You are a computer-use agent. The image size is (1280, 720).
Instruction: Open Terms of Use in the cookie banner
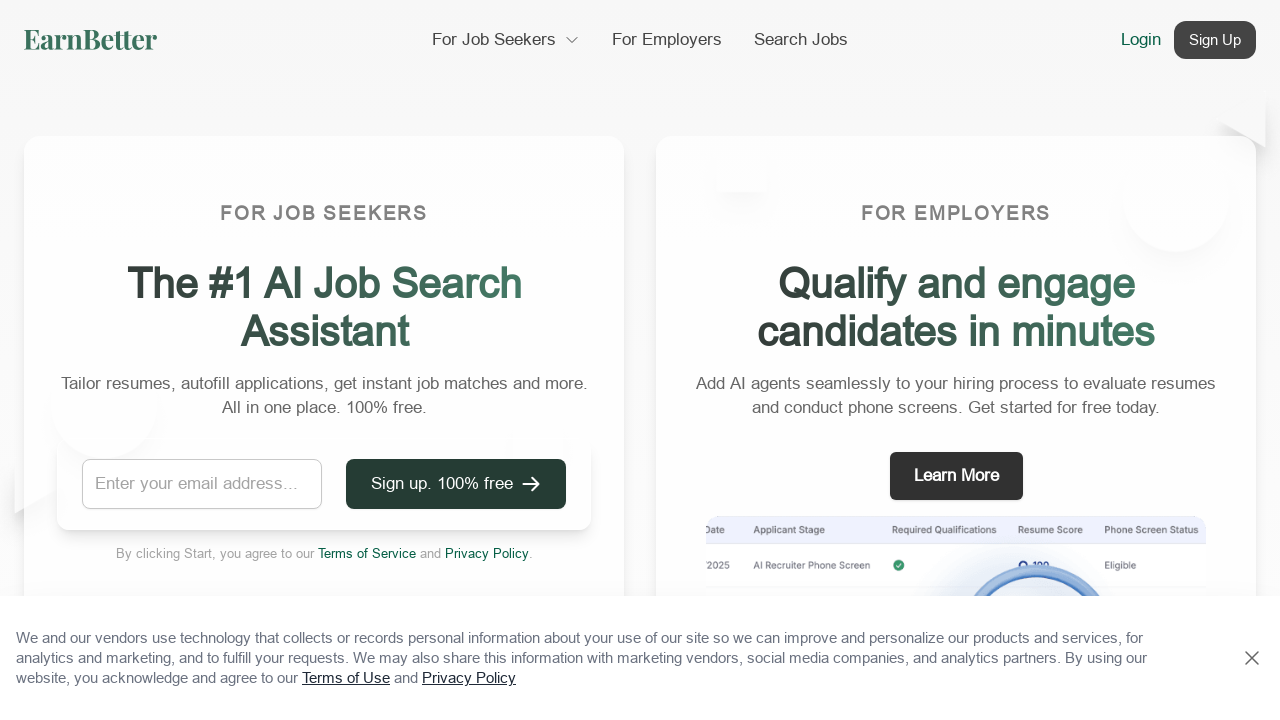pyautogui.click(x=345, y=678)
